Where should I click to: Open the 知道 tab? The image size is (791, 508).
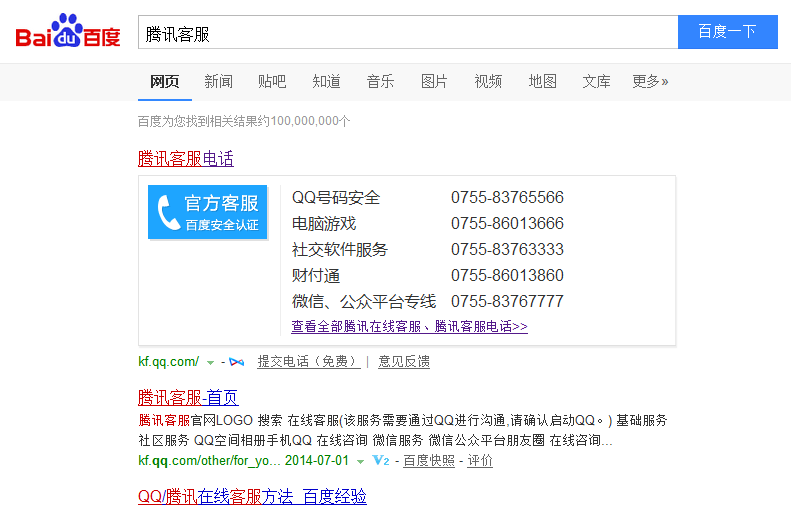tap(326, 82)
